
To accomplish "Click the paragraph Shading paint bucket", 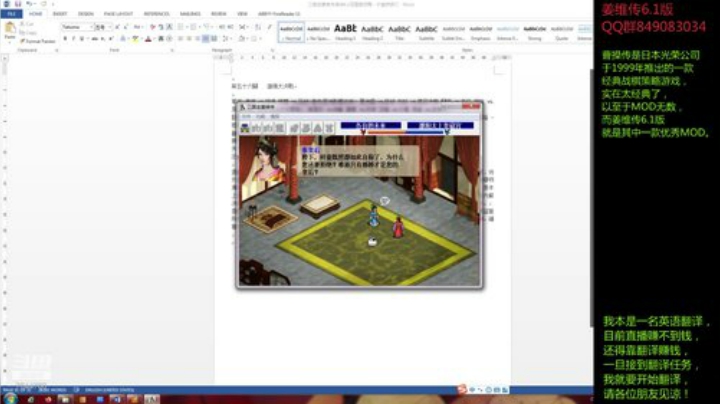I will 242,39.
